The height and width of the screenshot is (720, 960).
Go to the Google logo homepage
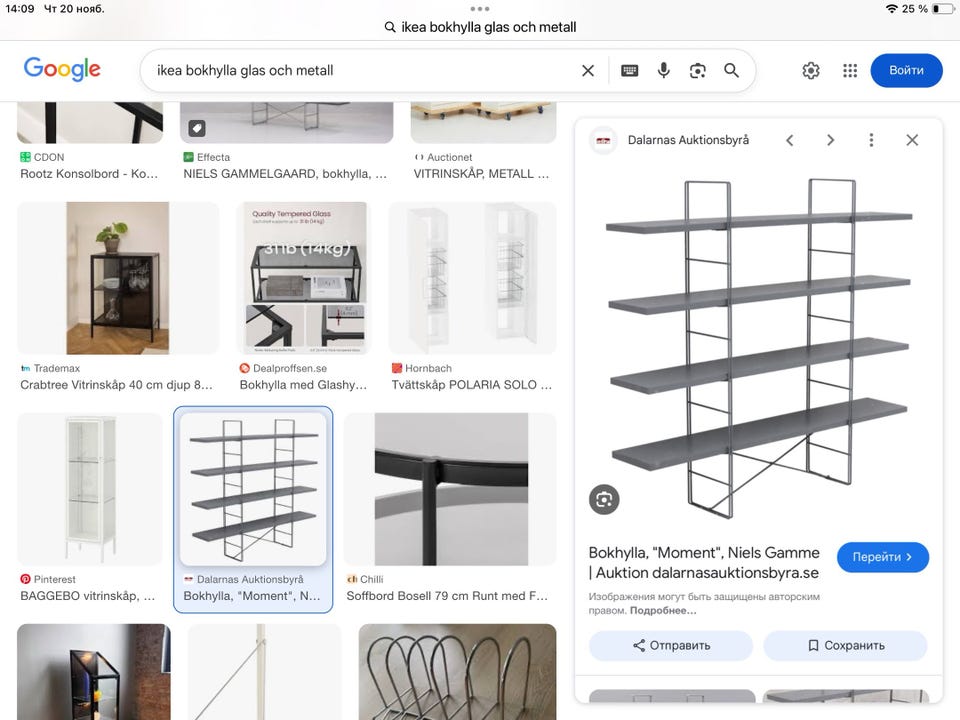pos(62,69)
